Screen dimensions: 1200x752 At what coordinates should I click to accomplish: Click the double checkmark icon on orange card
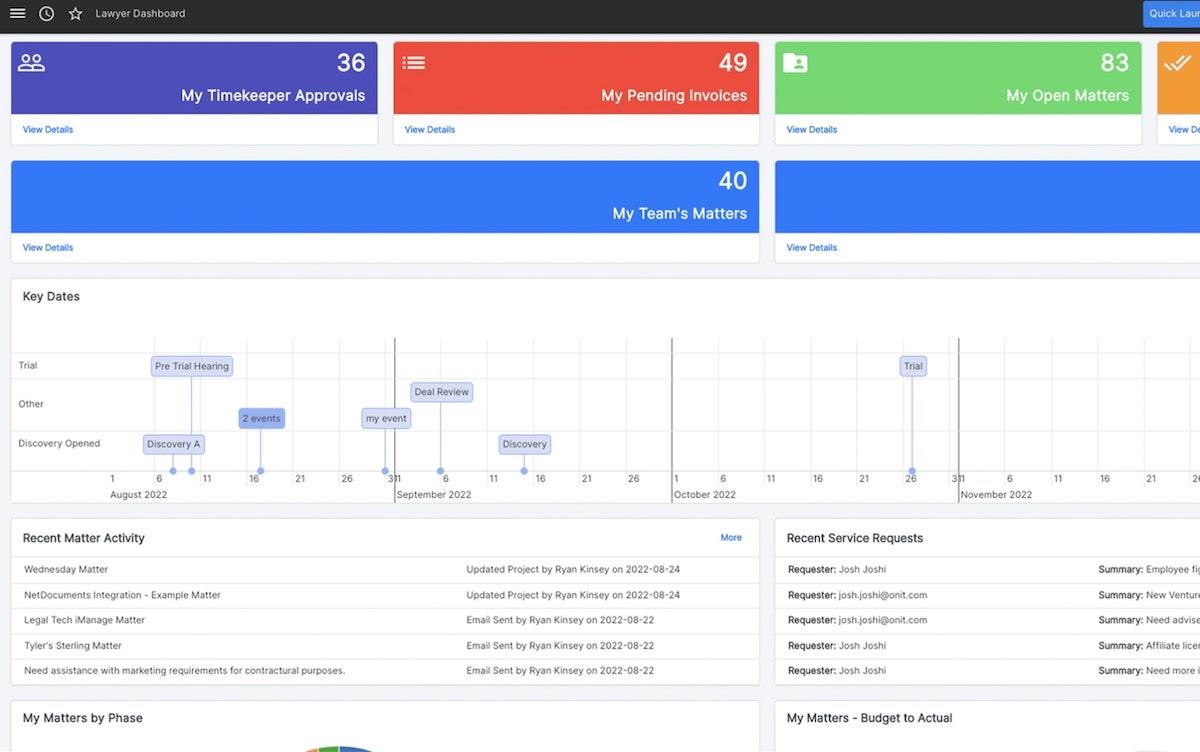pyautogui.click(x=1177, y=63)
